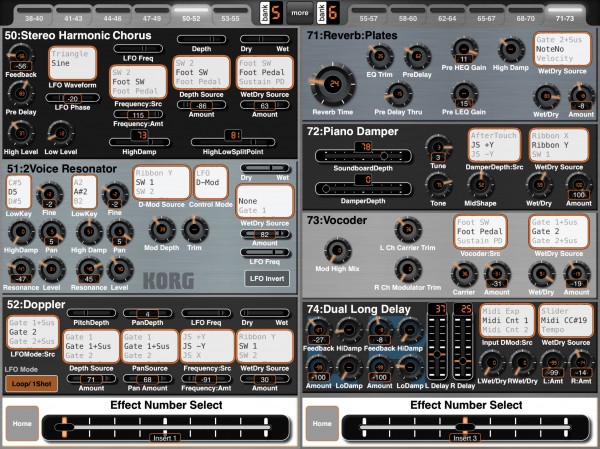Toggle the LFO Invert switch

click(x=267, y=279)
